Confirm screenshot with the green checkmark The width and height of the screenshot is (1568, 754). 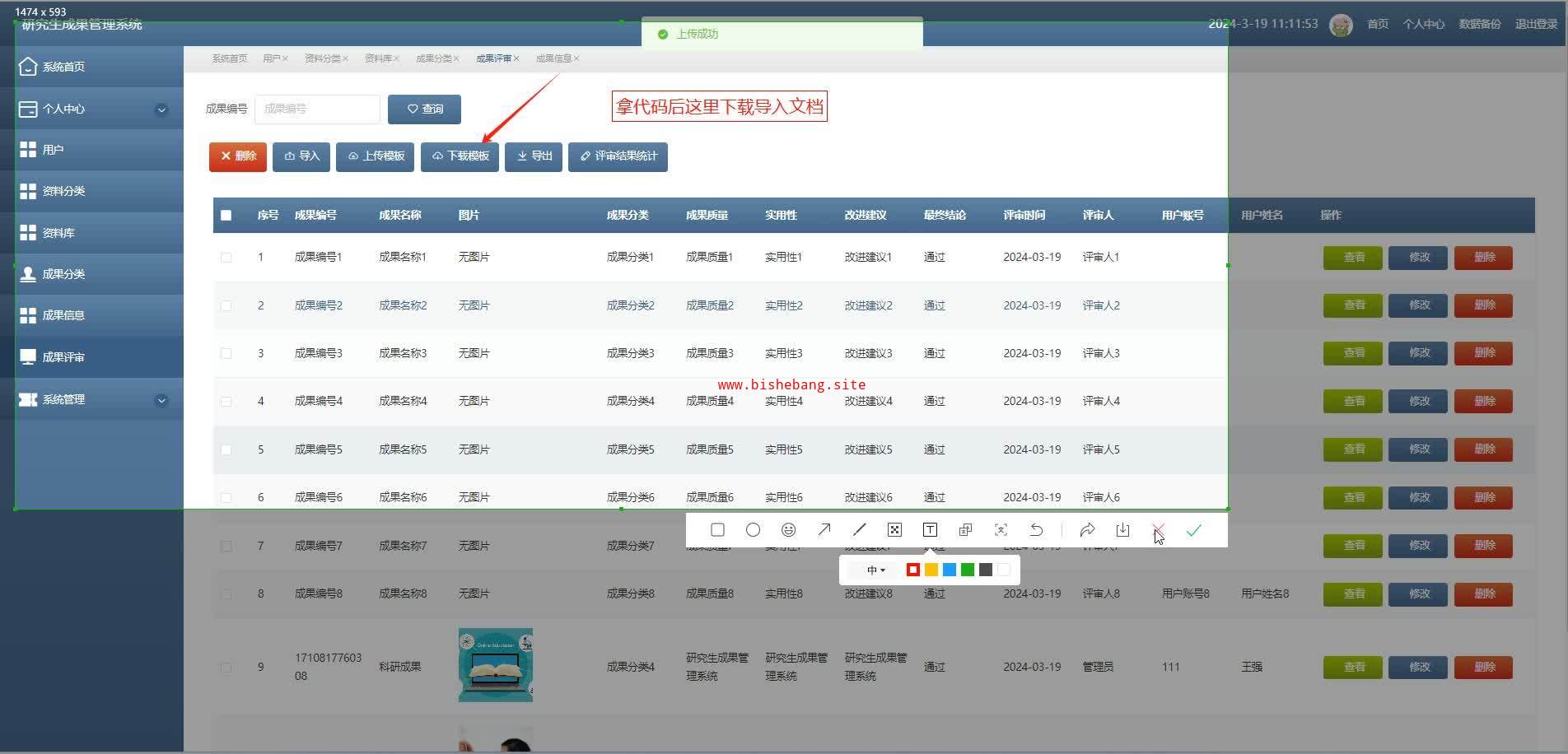click(1193, 530)
